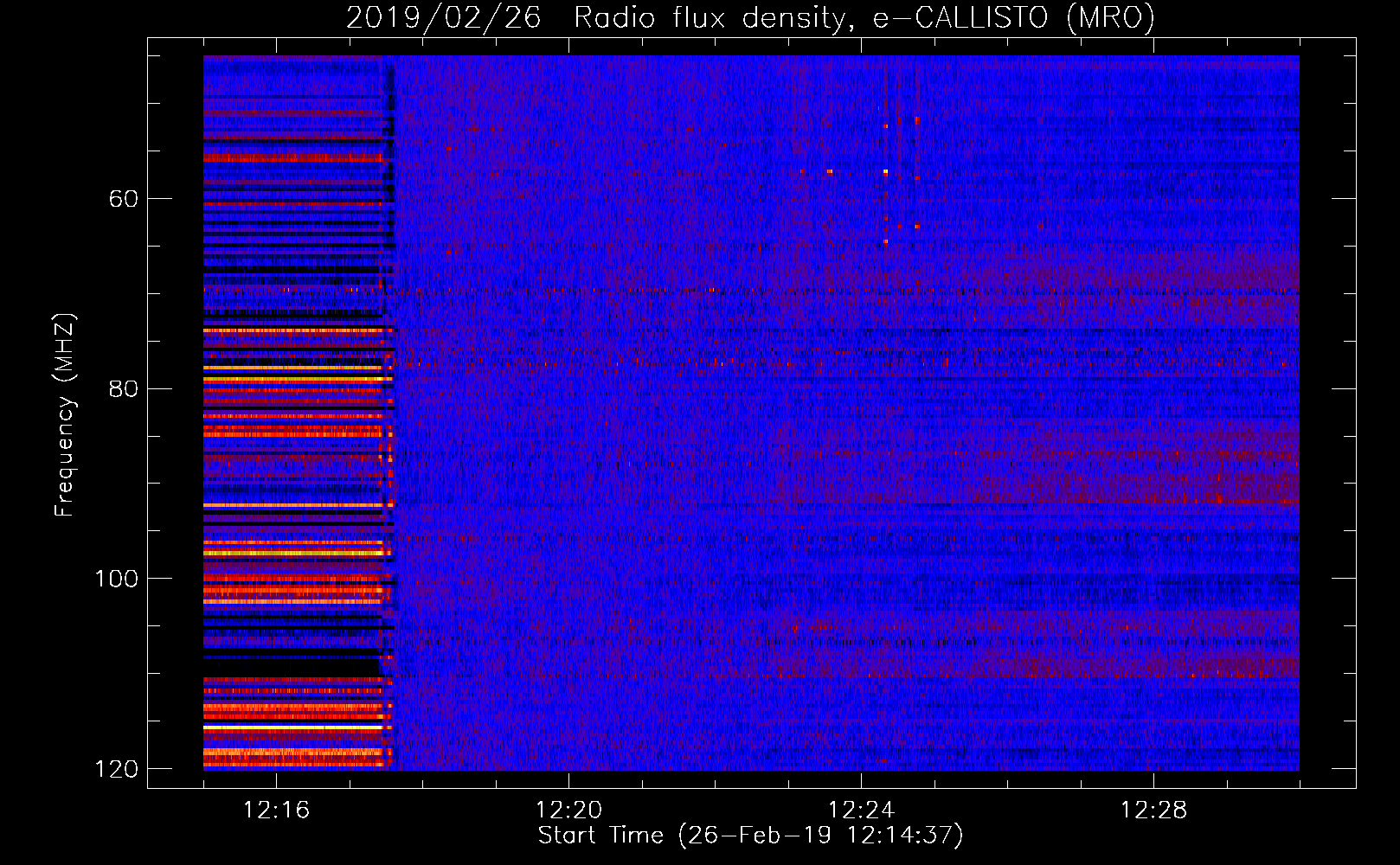Click the 80 frequency tick label
Screen dimensions: 1400x865
(123, 388)
